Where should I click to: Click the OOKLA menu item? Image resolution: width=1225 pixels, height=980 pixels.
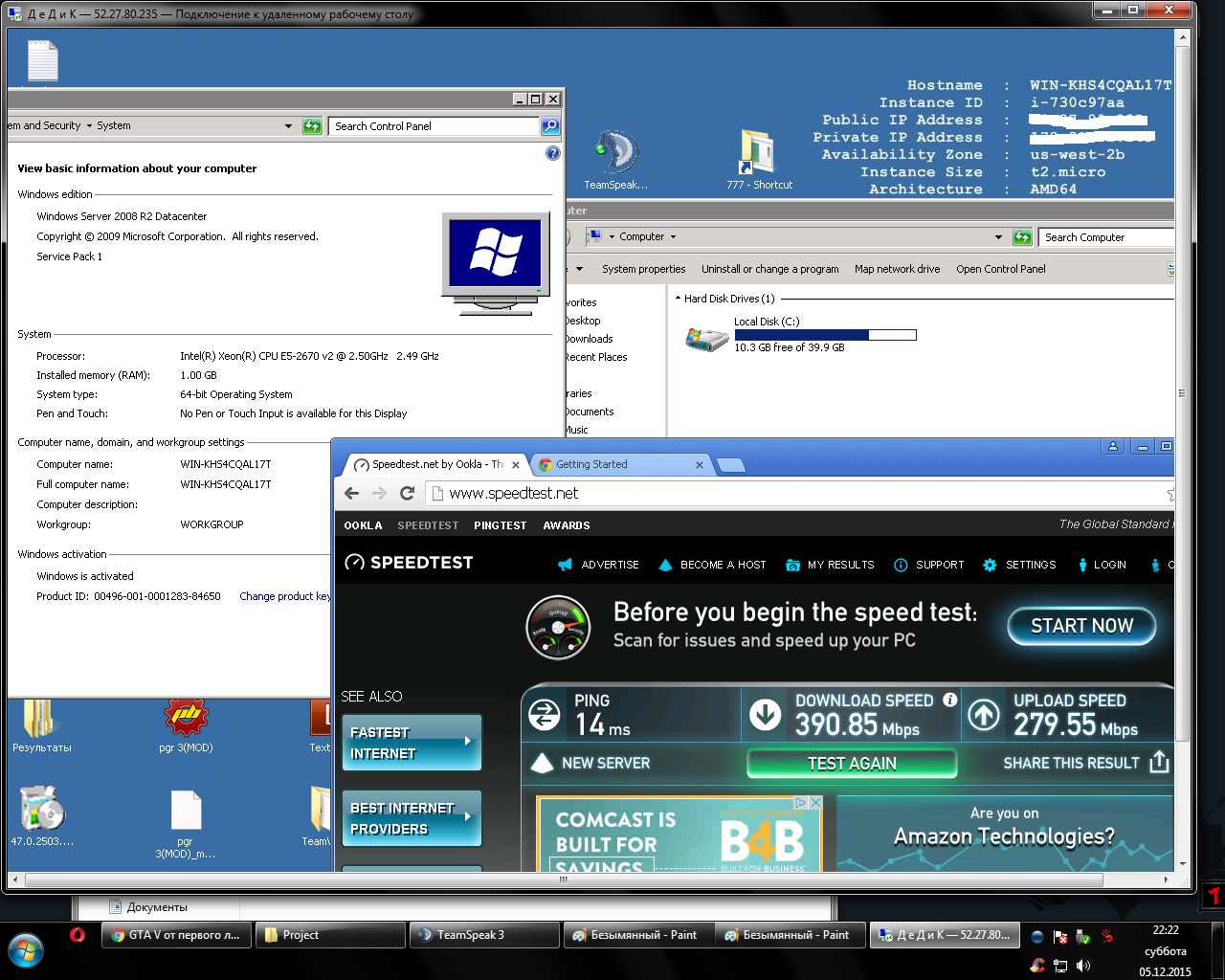click(x=363, y=525)
